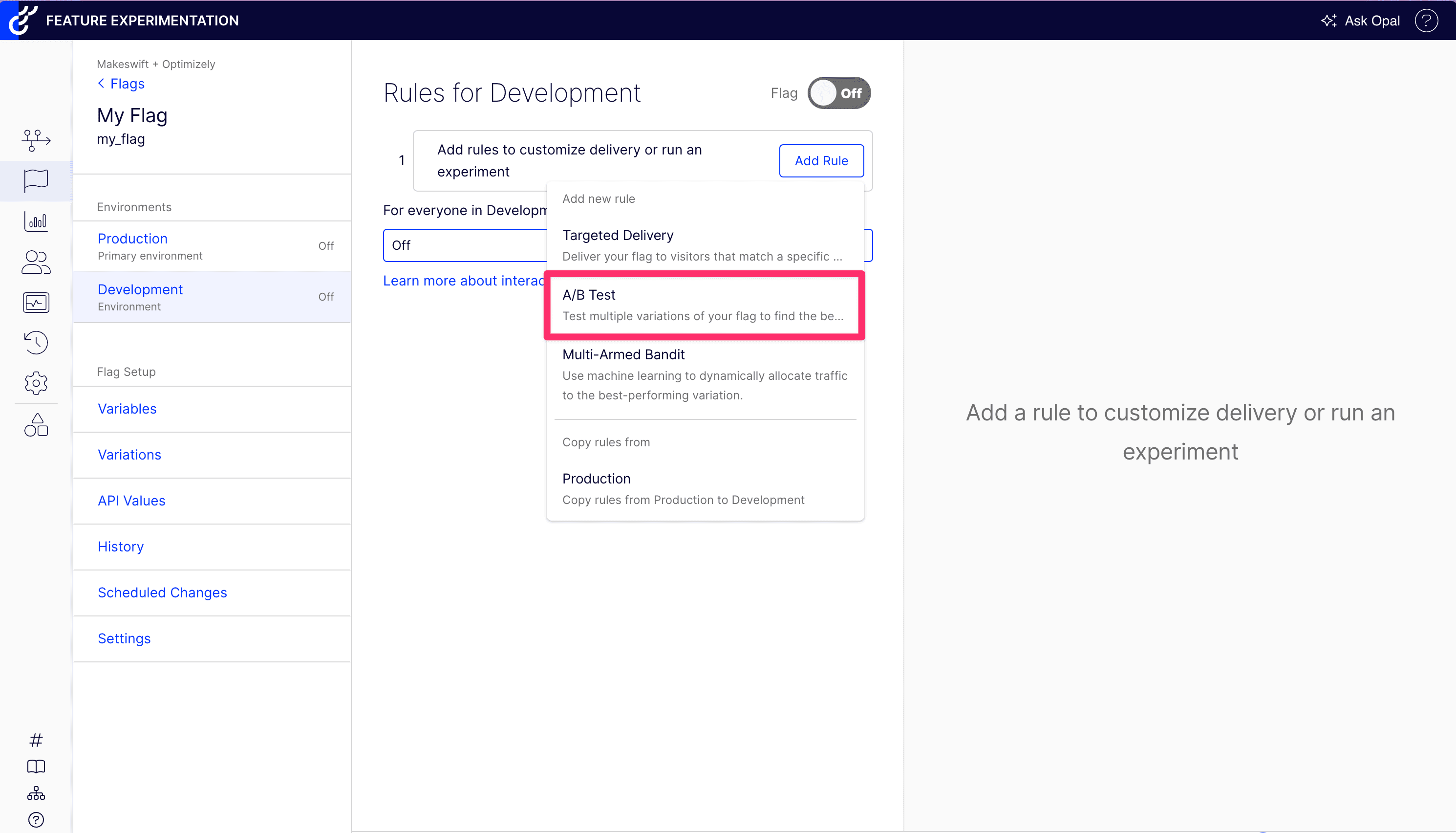This screenshot has height=833, width=1456.
Task: Click the Add Rule button
Action: click(821, 161)
